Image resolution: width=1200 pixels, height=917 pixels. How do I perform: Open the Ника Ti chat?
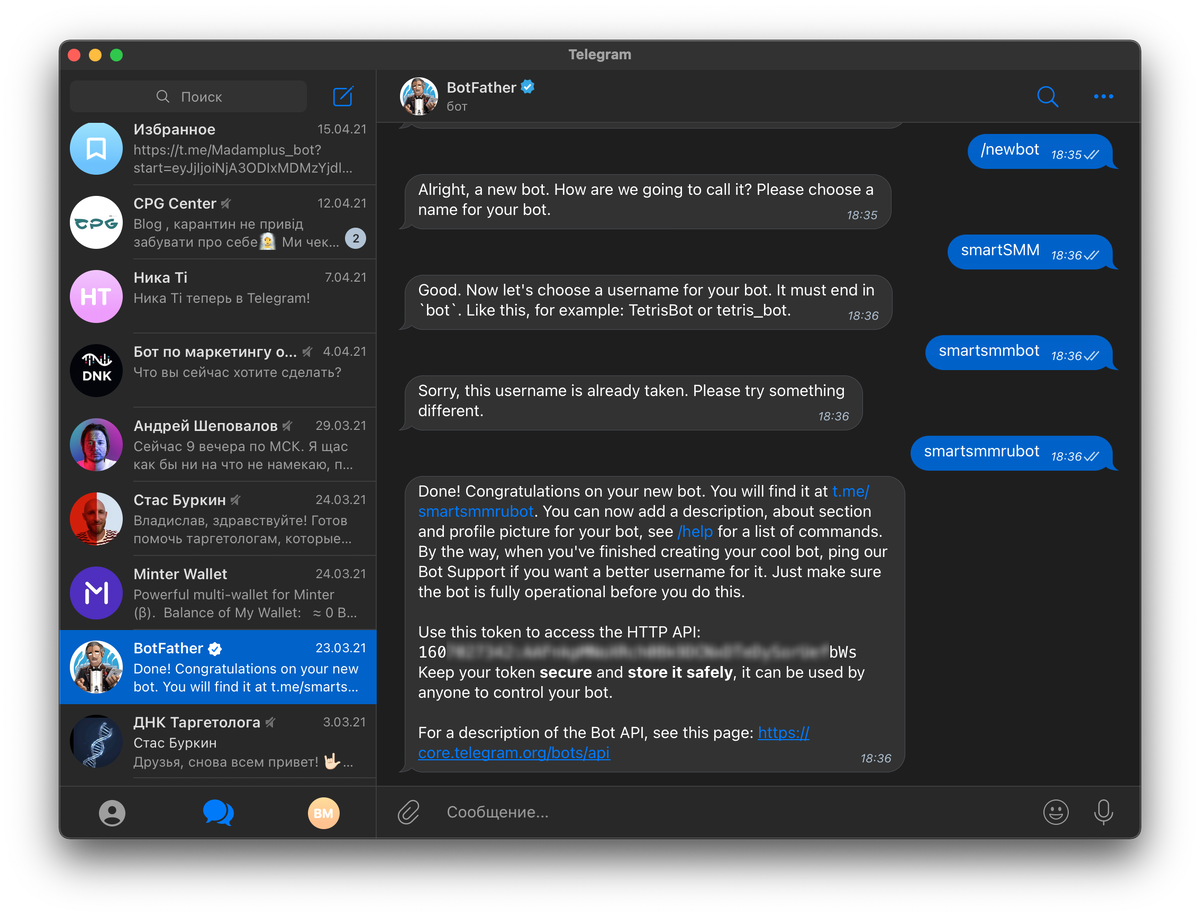218,296
